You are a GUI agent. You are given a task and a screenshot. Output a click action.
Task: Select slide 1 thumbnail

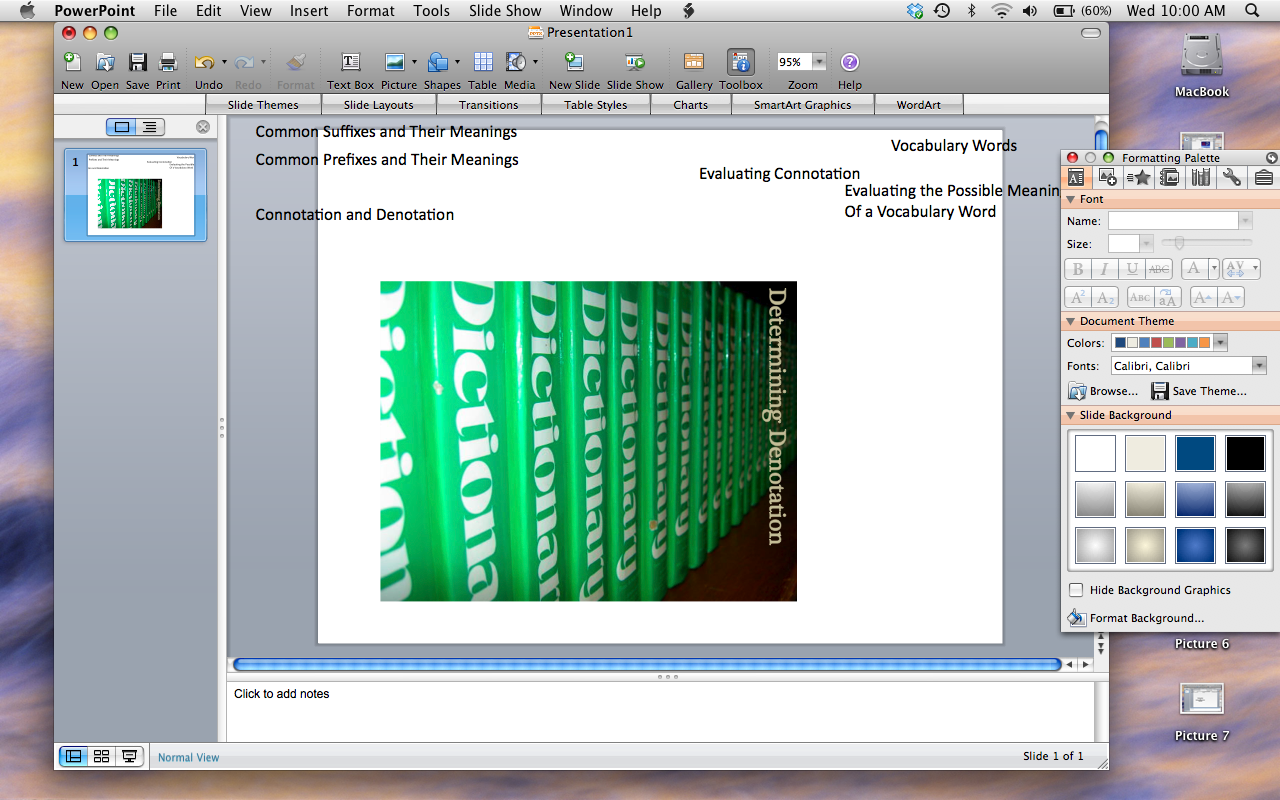[135, 195]
